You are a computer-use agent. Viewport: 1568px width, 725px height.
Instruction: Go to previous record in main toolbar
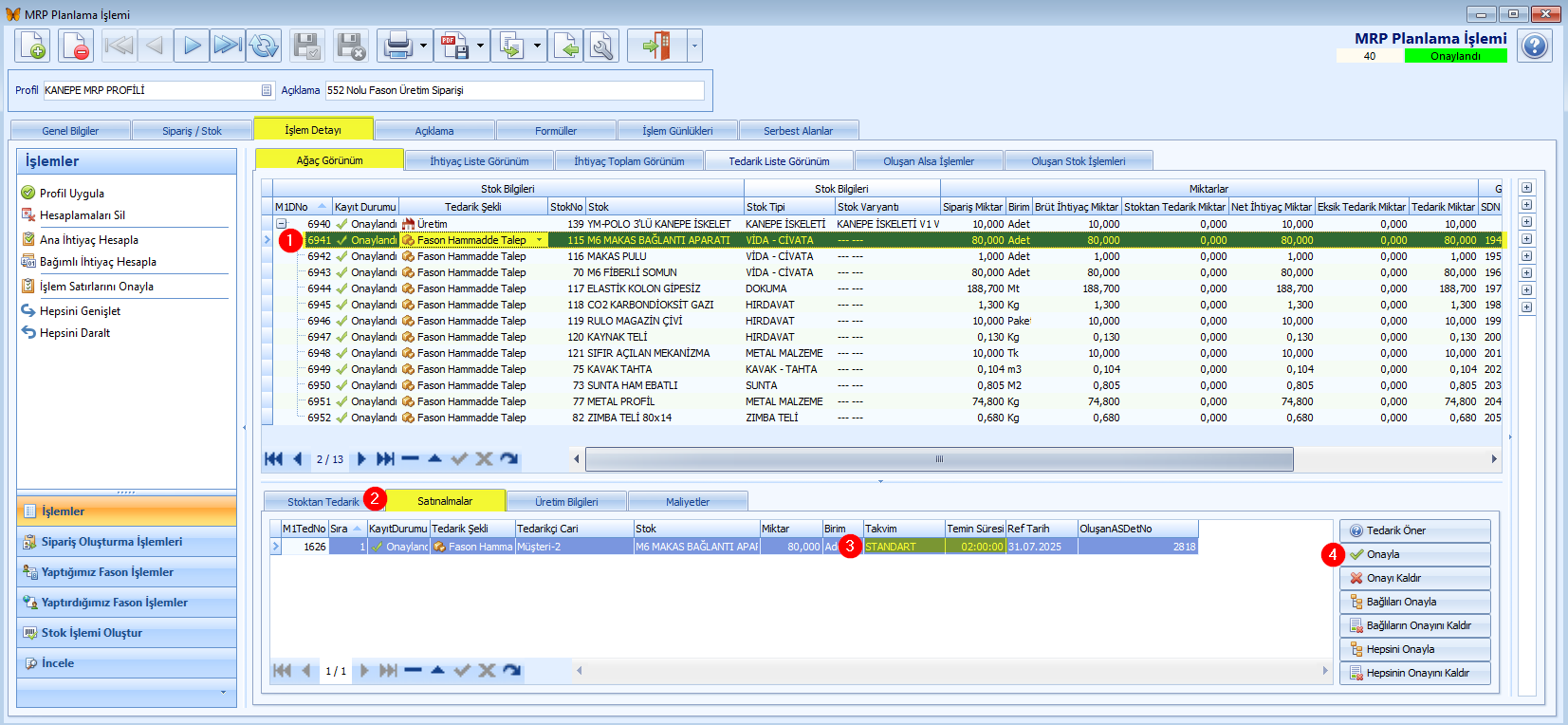(155, 46)
